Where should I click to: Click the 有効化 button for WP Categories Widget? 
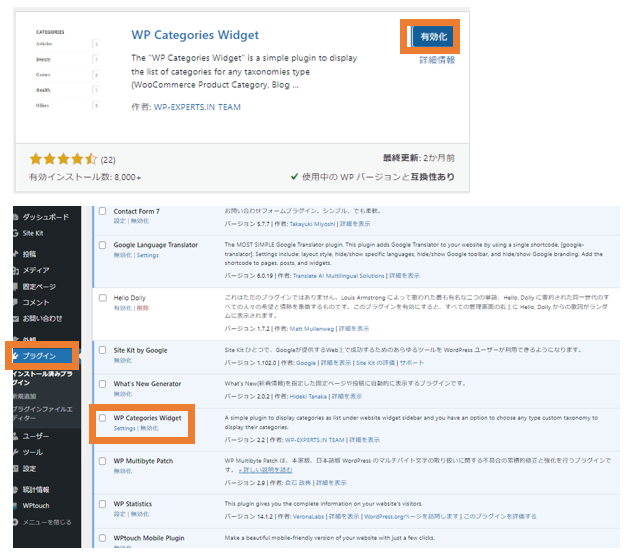click(433, 37)
